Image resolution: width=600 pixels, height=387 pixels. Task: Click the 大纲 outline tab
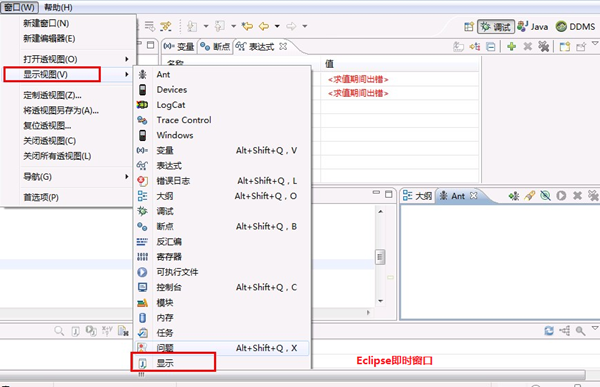tap(417, 196)
